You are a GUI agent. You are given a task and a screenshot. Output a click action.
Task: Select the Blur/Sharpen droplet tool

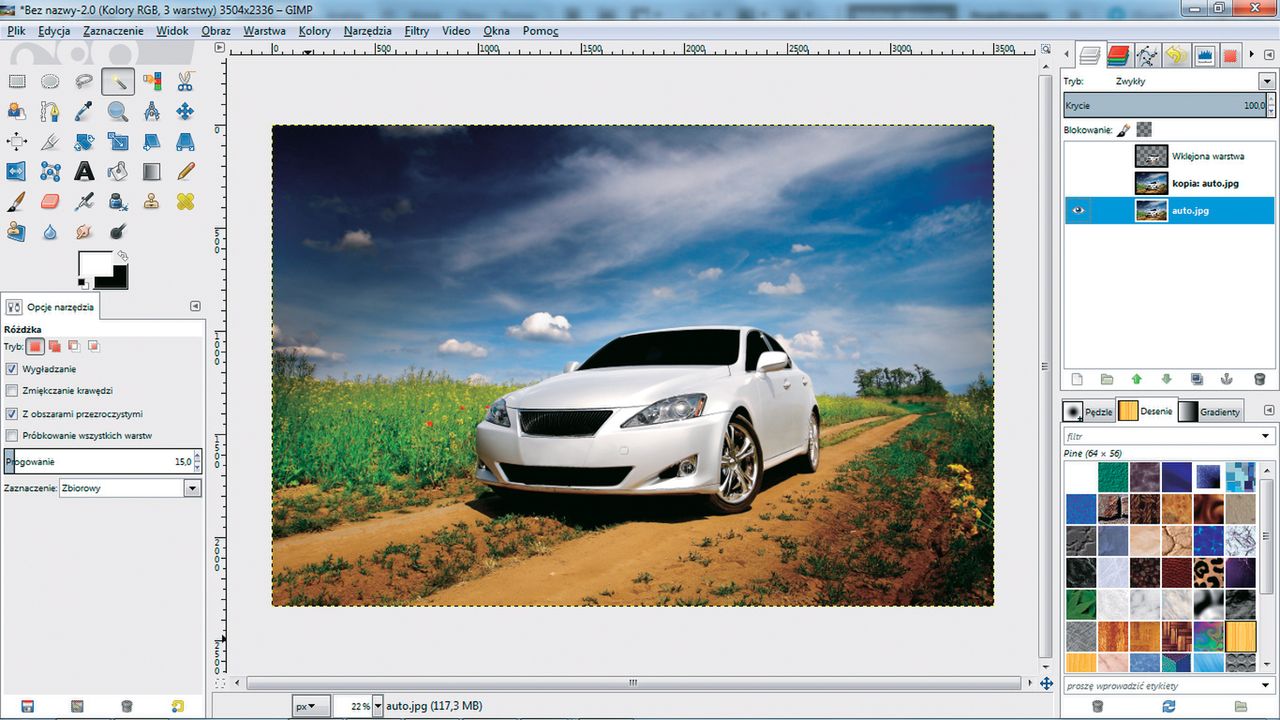[50, 232]
